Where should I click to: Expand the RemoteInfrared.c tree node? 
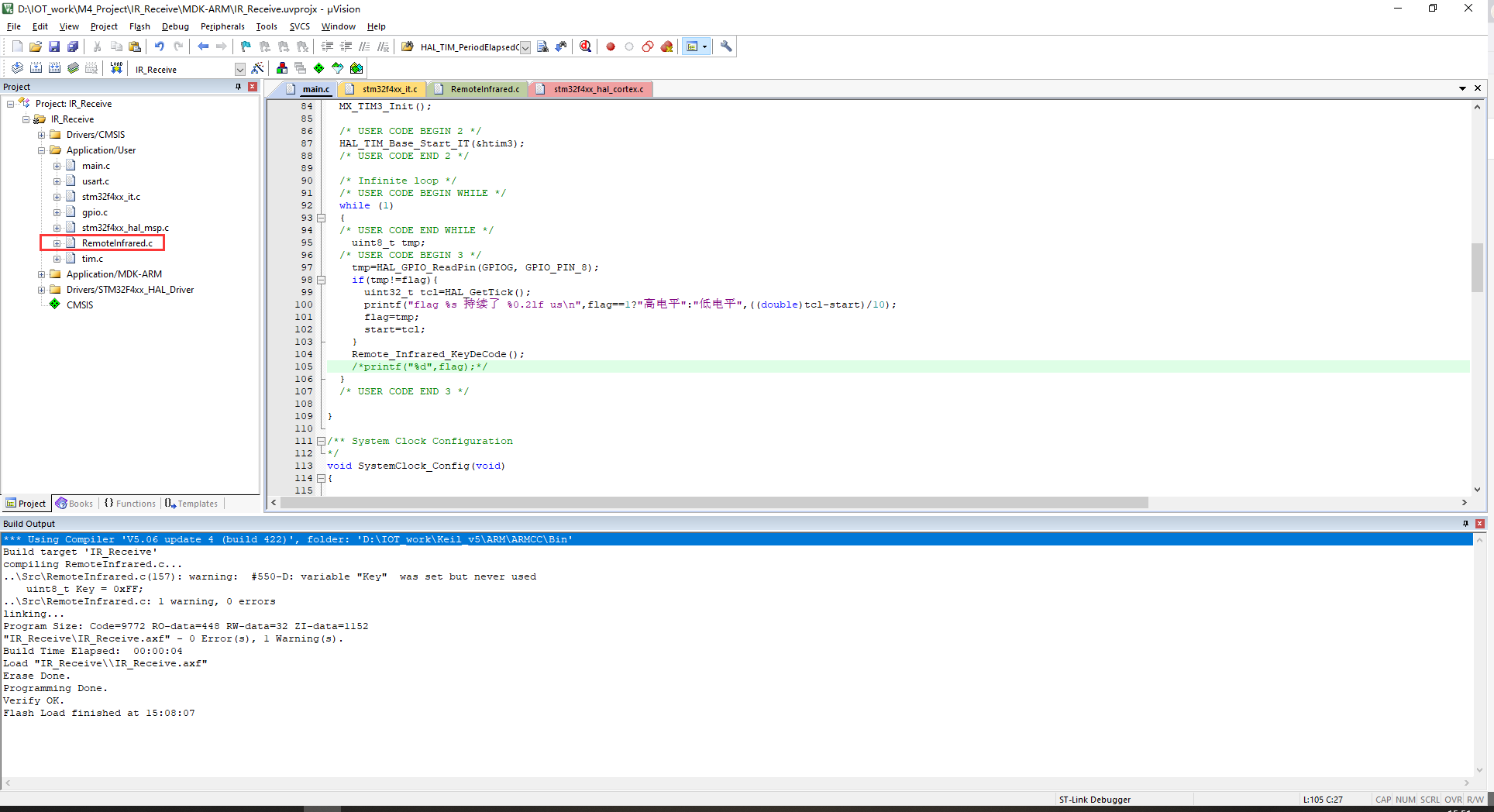point(57,243)
